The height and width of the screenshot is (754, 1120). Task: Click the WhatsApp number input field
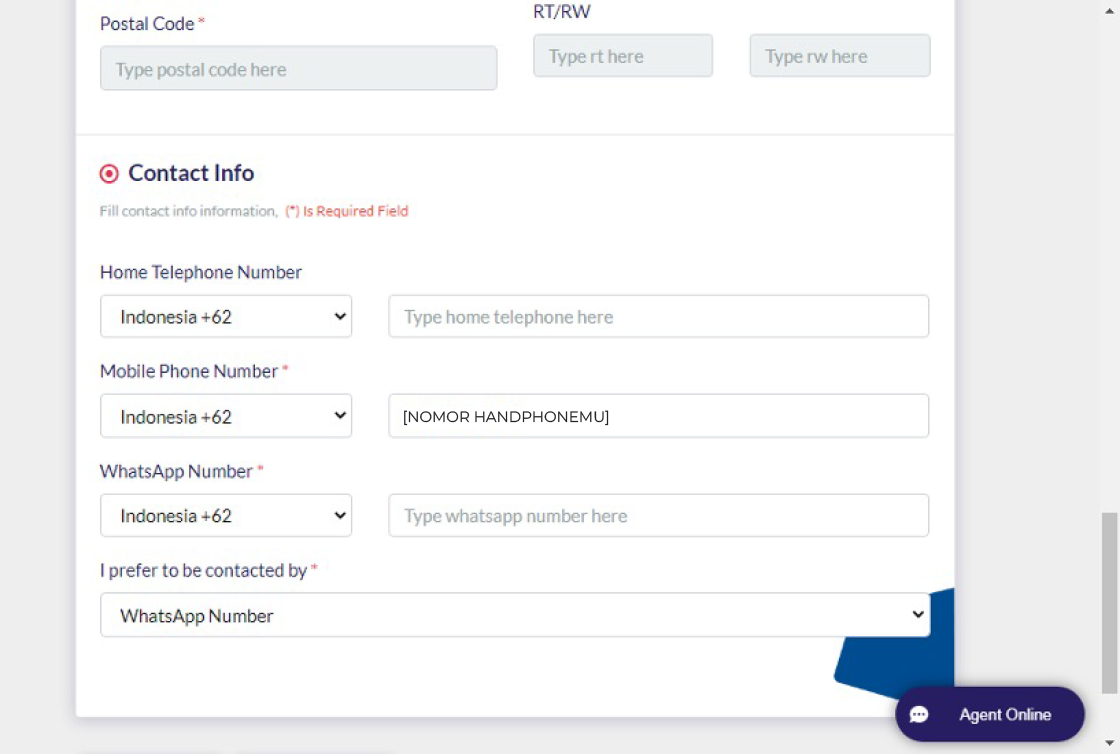(659, 516)
